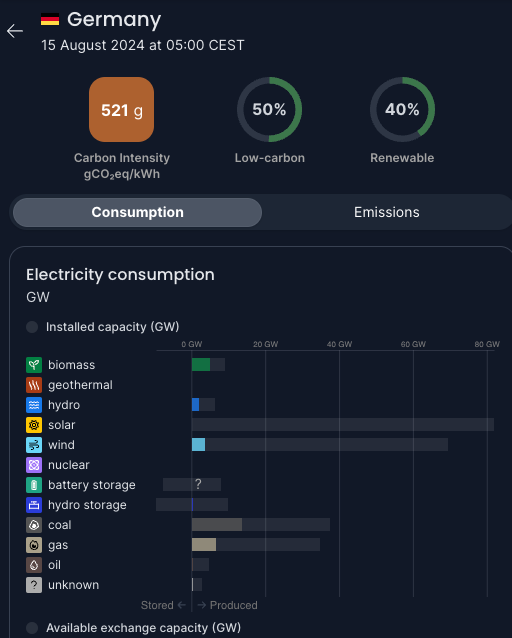The height and width of the screenshot is (638, 512).
Task: Select the Consumption tab
Action: click(138, 212)
